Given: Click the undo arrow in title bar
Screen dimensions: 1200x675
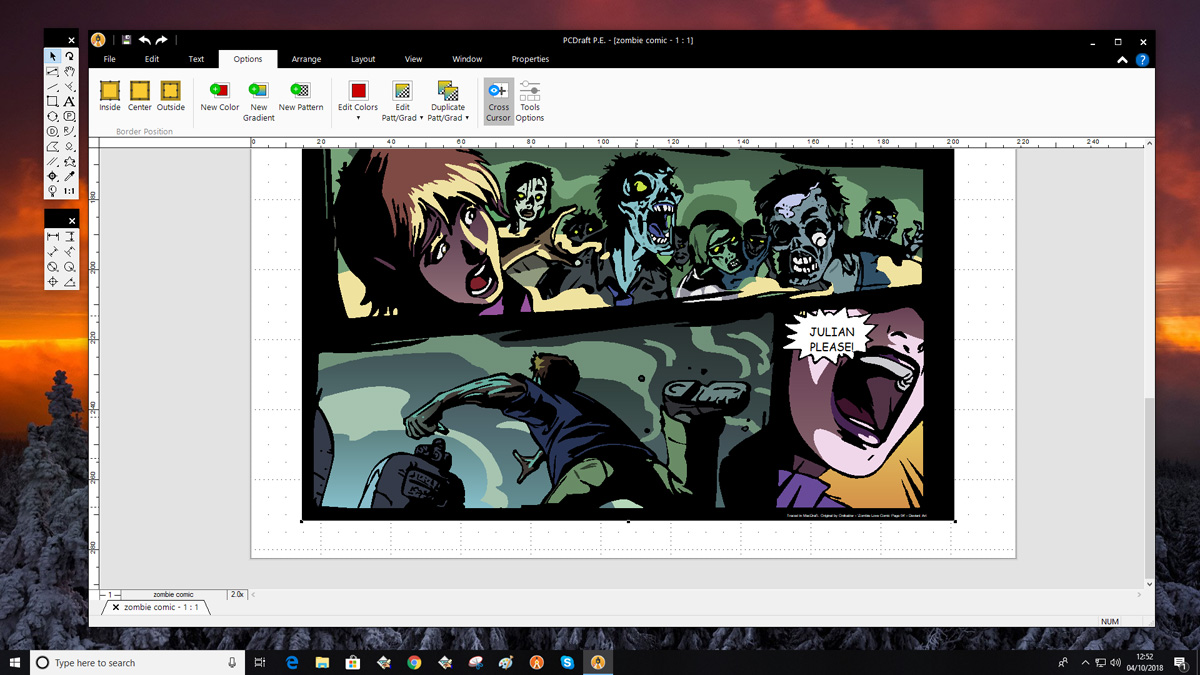Looking at the screenshot, I should [x=145, y=40].
